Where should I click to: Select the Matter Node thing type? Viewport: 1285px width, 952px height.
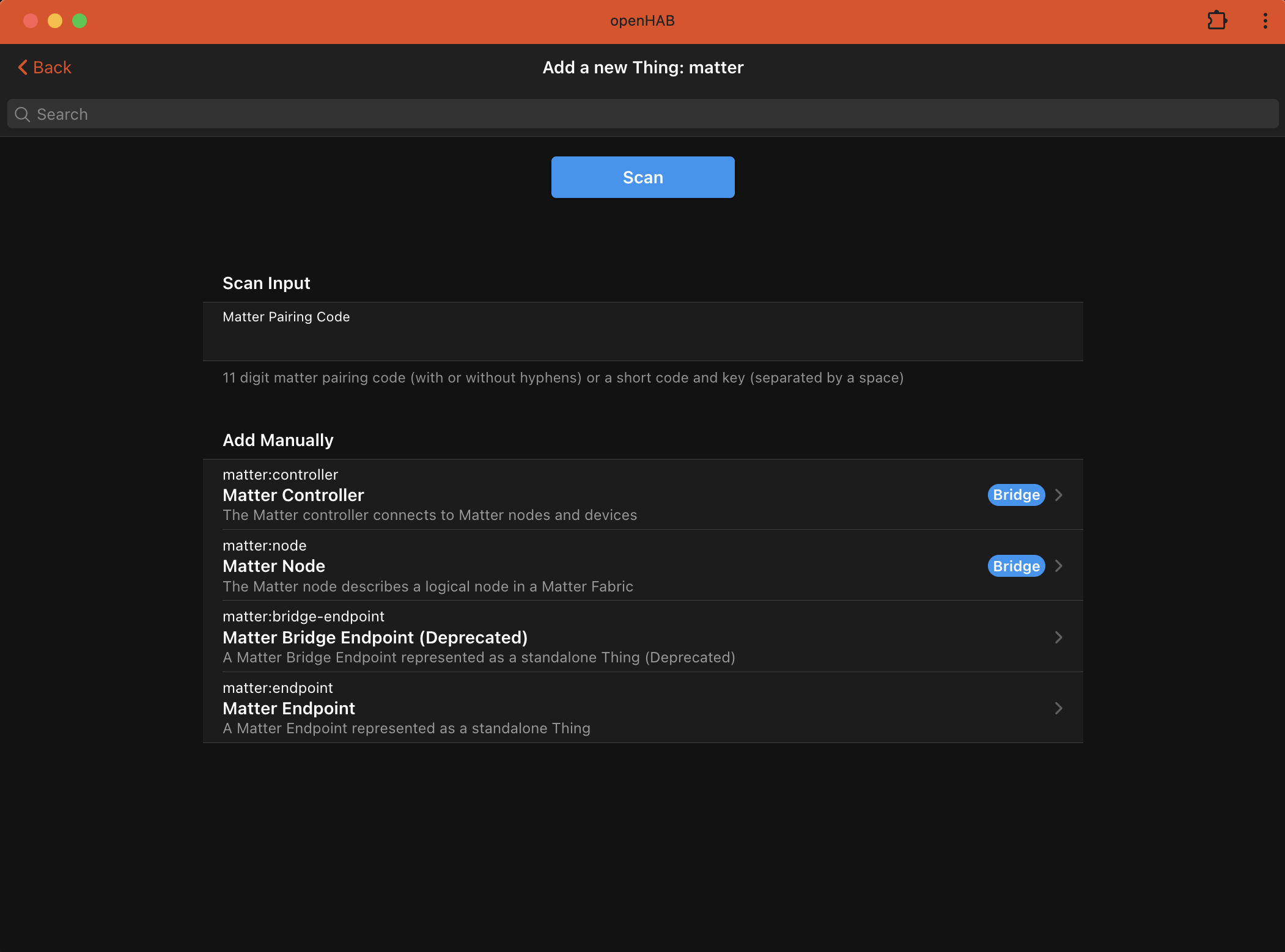click(x=274, y=566)
